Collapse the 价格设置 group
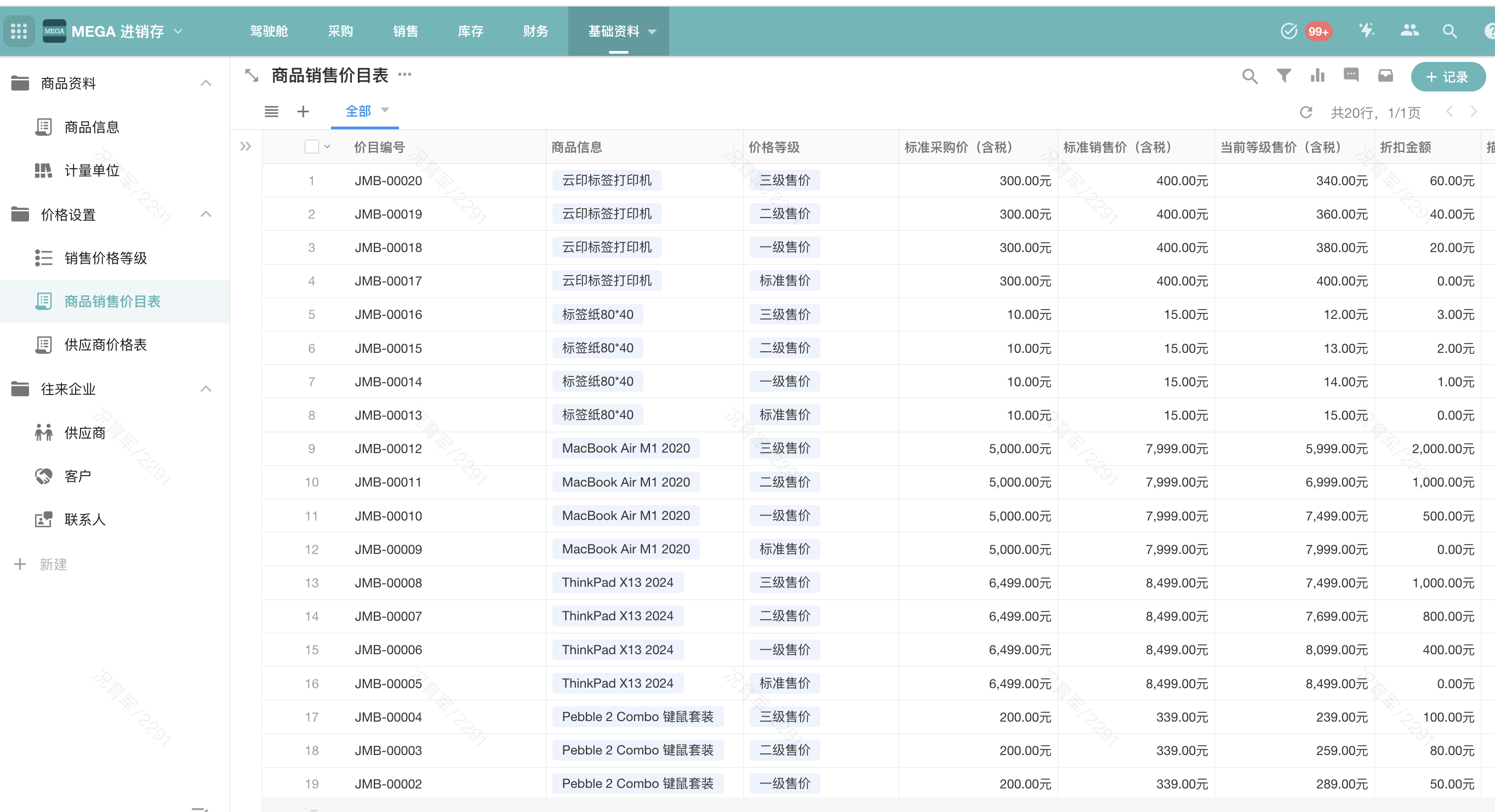This screenshot has width=1495, height=812. [x=206, y=215]
